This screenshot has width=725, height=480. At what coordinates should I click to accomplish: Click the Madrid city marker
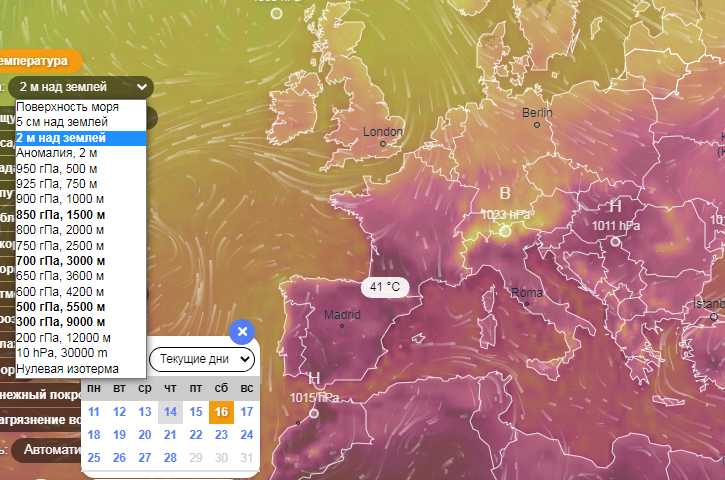(x=342, y=326)
